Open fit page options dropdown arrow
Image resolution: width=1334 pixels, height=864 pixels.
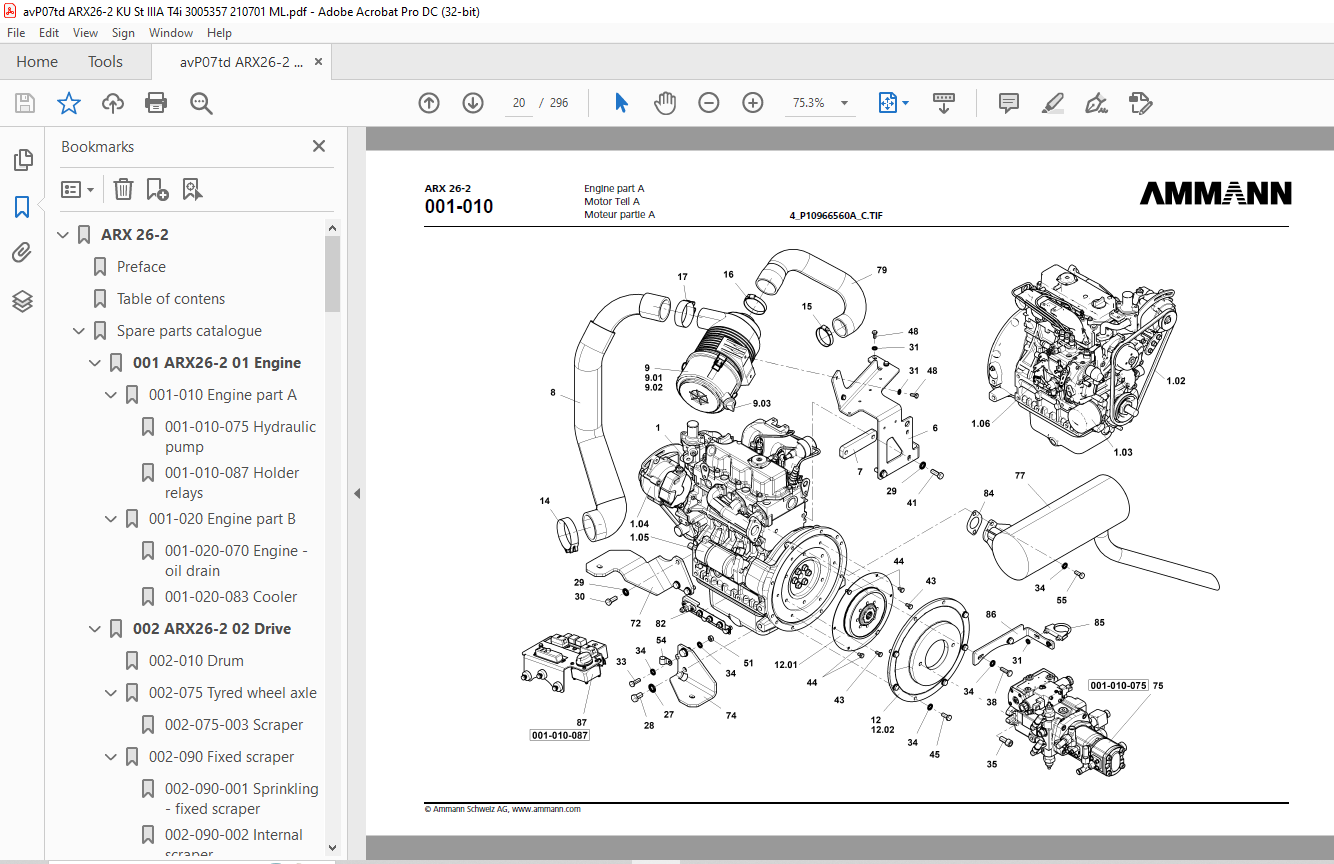click(905, 103)
